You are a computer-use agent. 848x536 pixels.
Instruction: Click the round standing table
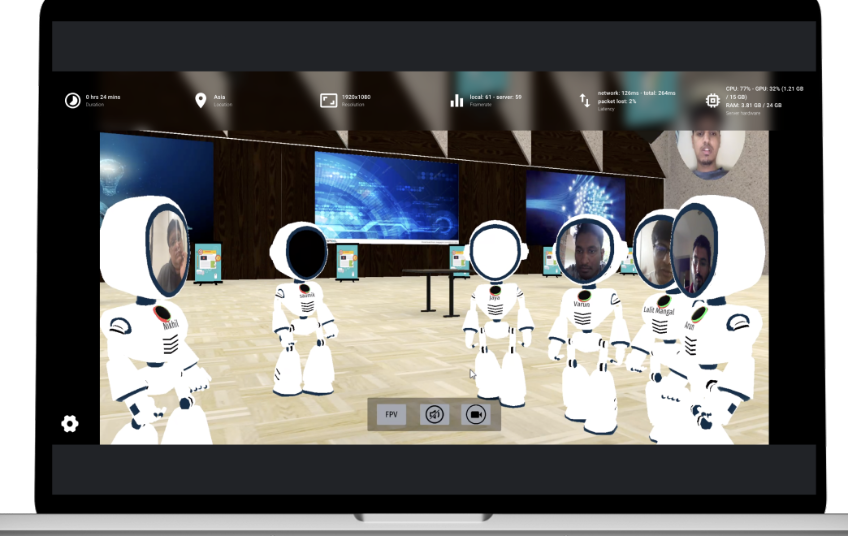tap(429, 285)
